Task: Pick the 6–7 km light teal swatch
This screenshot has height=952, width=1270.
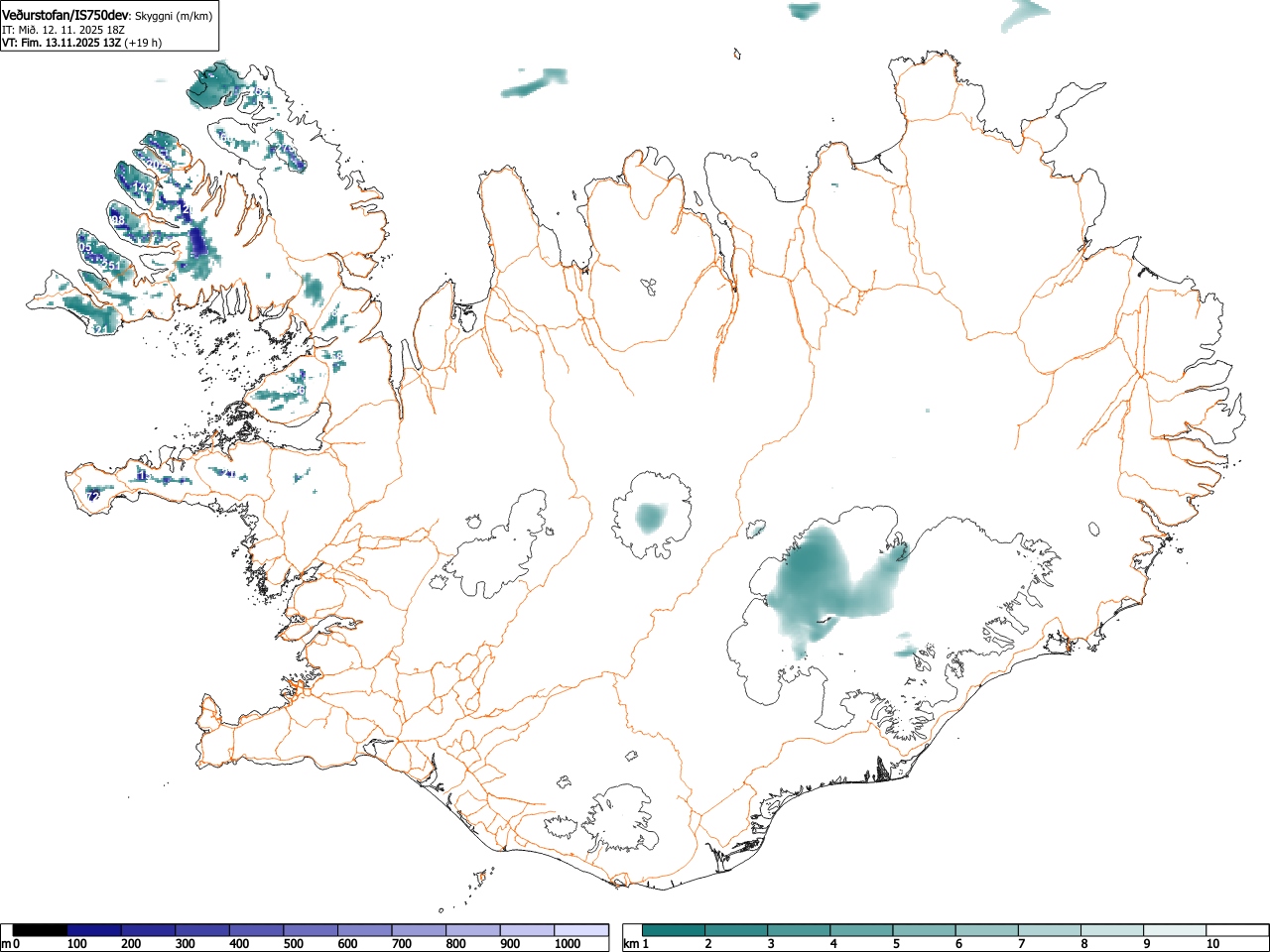Action: 986,930
